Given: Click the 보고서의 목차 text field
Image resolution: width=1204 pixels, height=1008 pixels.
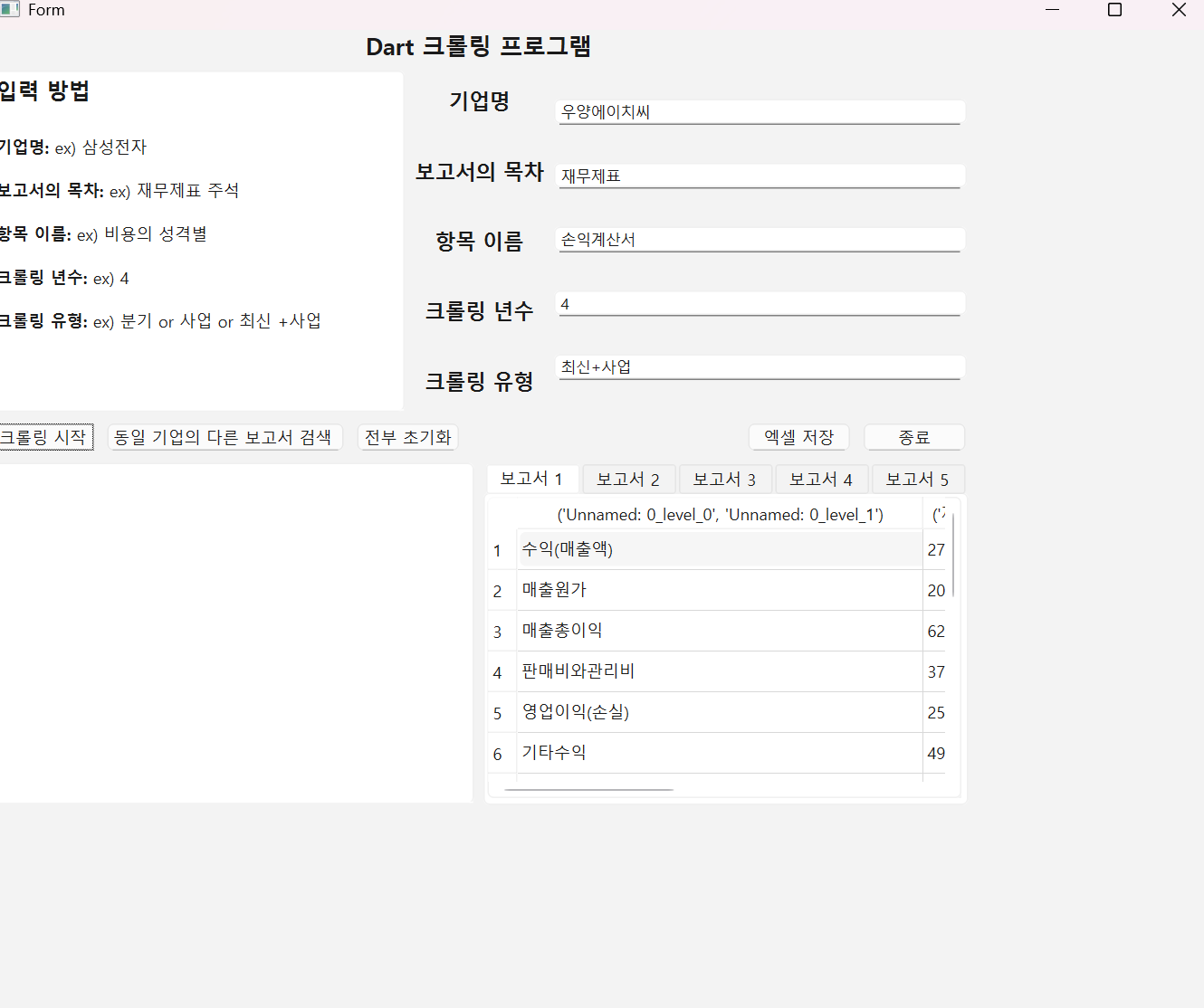Looking at the screenshot, I should 759,176.
